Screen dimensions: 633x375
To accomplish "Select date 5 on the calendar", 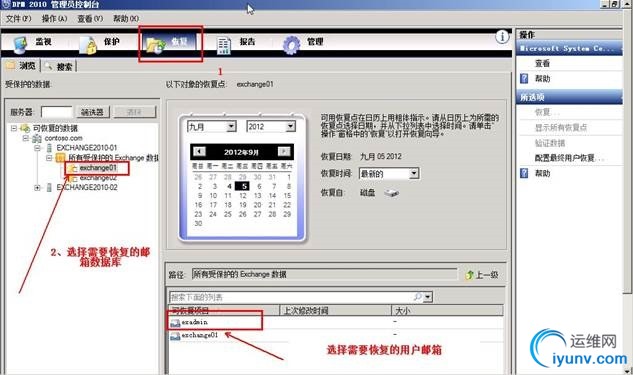I will (243, 186).
